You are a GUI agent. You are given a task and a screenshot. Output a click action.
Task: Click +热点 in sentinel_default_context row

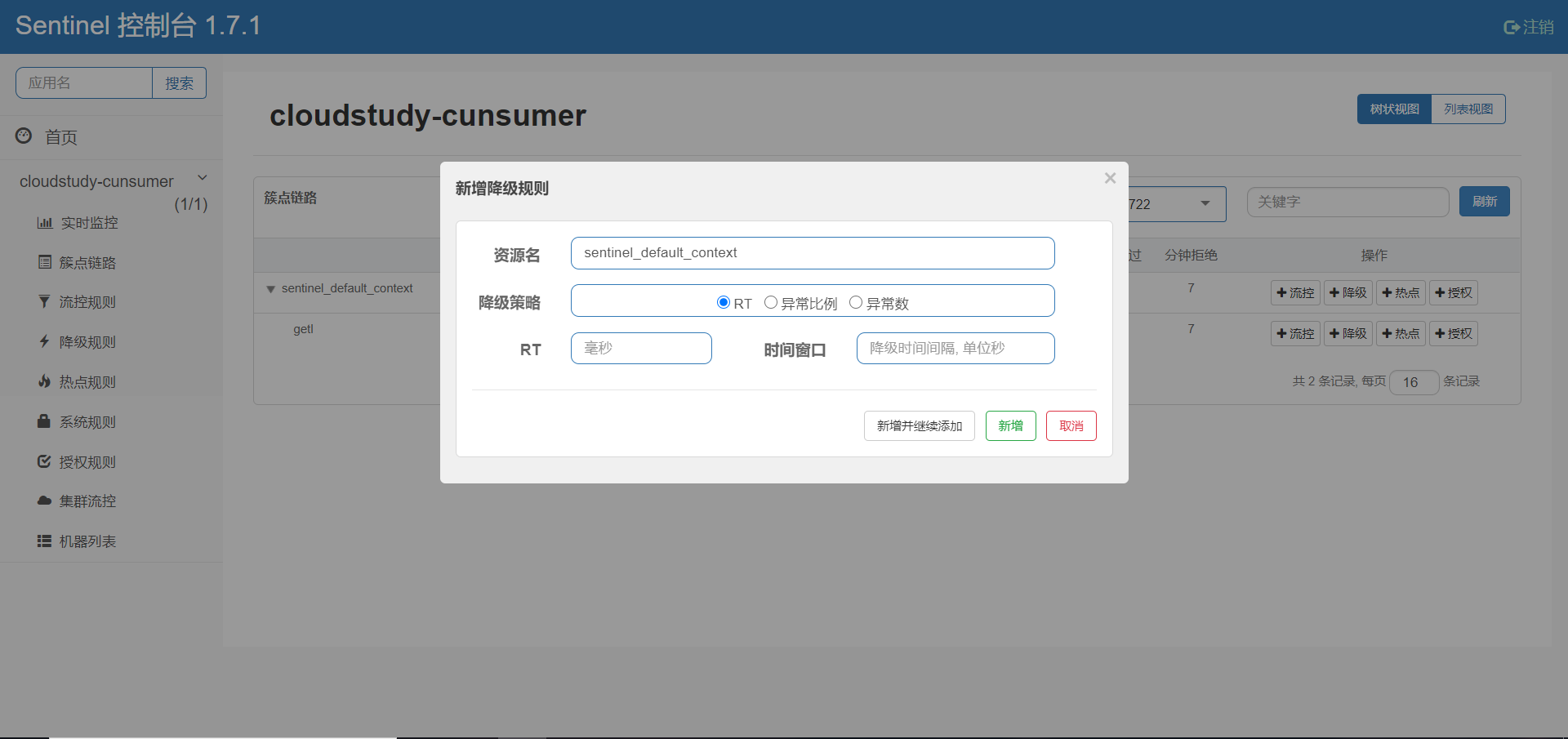(x=1401, y=292)
